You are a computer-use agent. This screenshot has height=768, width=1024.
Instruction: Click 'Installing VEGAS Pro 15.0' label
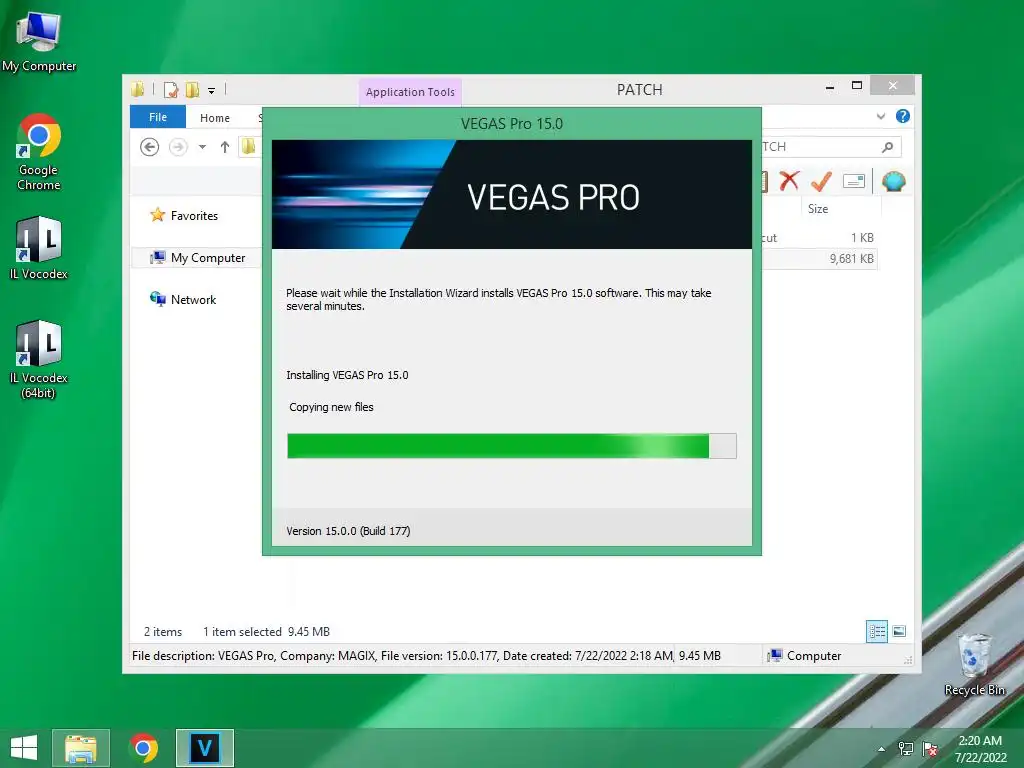click(347, 376)
